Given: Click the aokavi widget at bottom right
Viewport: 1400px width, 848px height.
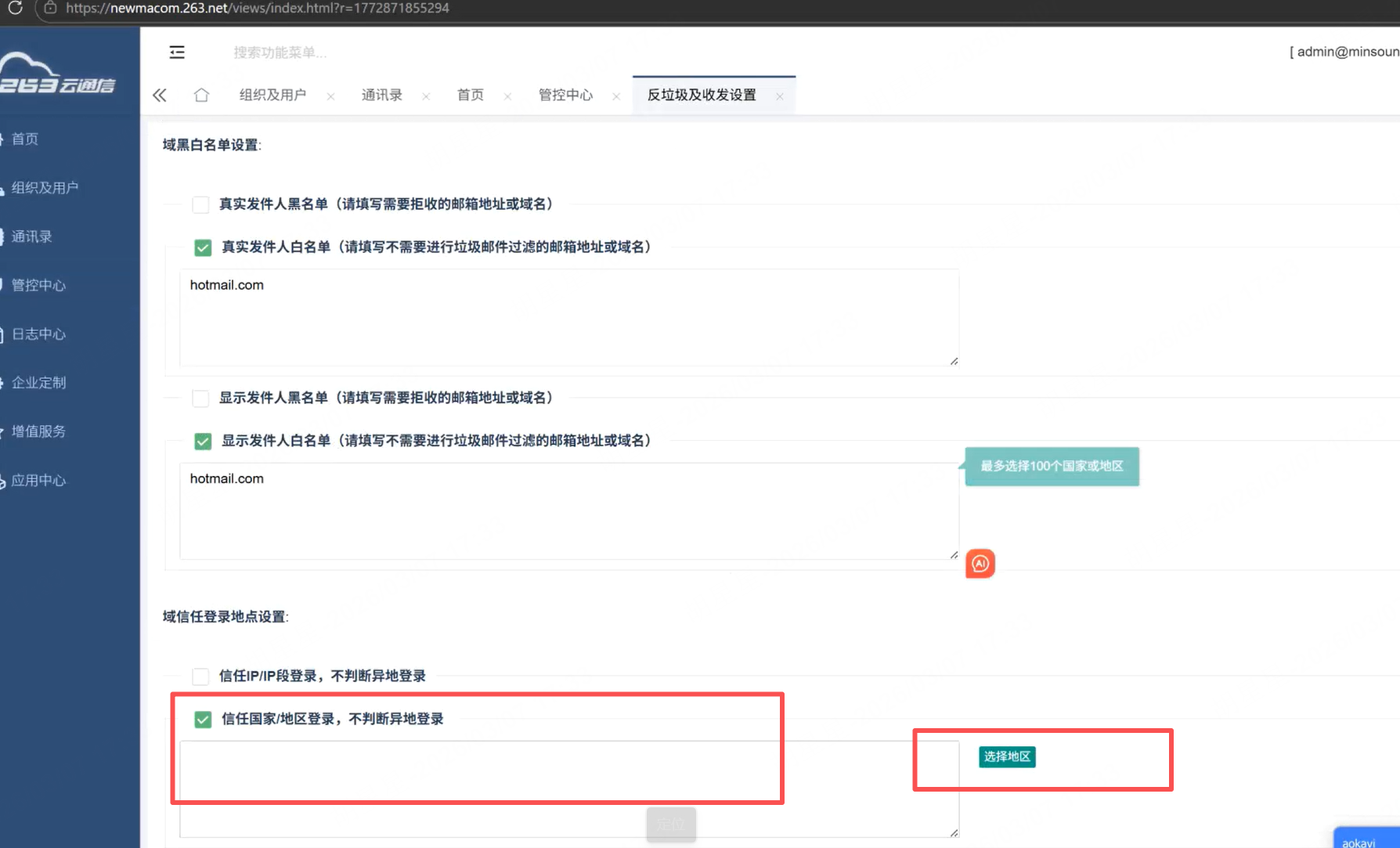Looking at the screenshot, I should coord(1366,838).
